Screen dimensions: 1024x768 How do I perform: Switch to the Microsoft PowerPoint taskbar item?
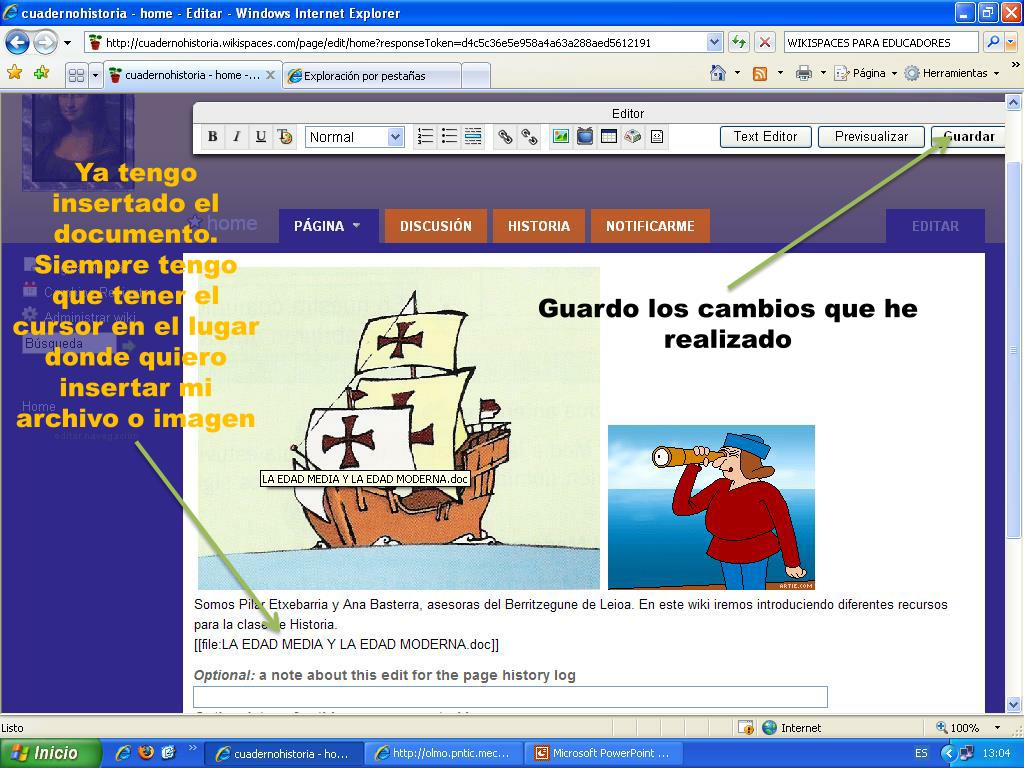coord(604,753)
